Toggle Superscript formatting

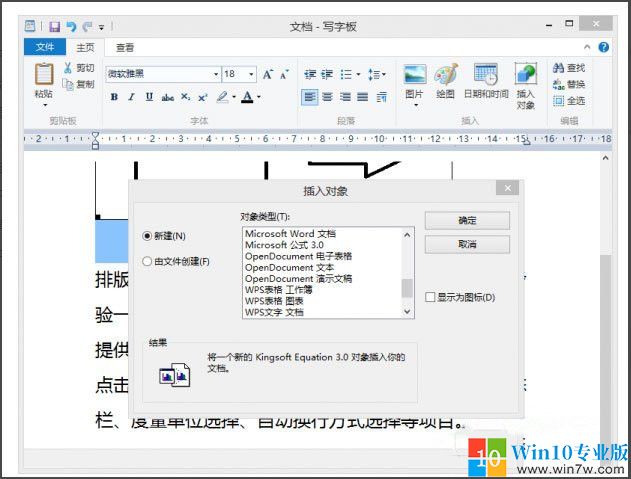(202, 97)
